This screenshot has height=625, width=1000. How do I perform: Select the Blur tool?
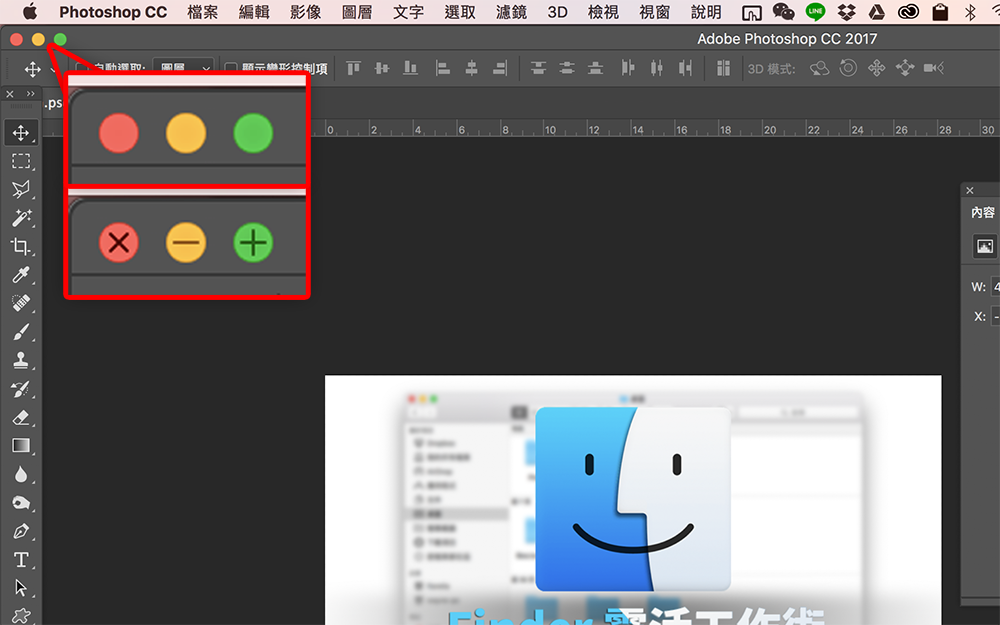pos(21,474)
